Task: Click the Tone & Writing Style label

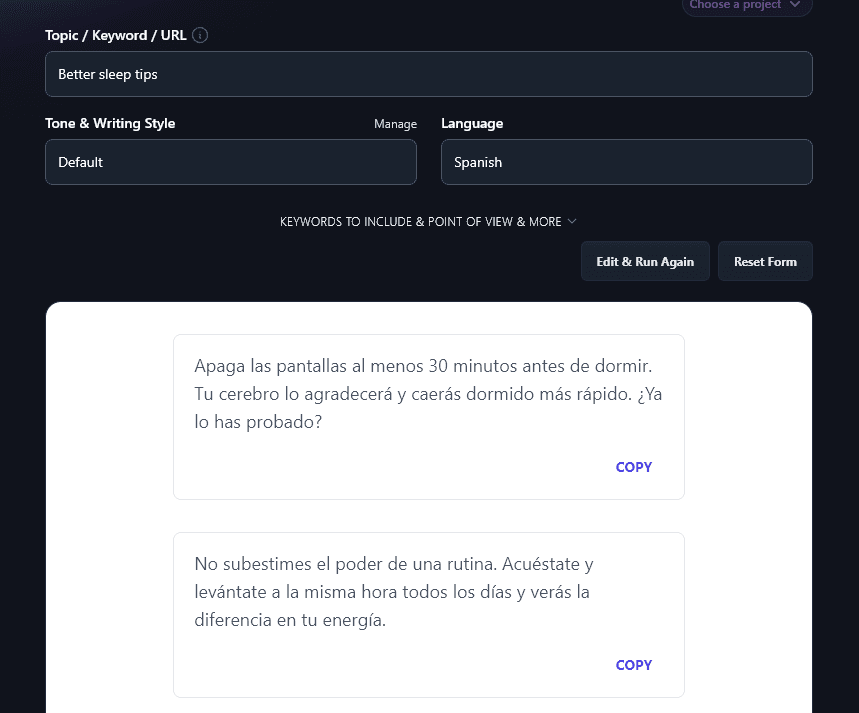Action: [110, 123]
